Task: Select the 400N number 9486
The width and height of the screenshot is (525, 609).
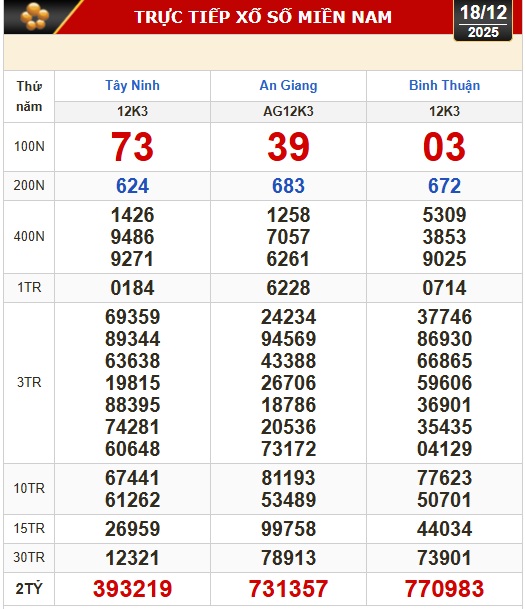Action: (132, 237)
